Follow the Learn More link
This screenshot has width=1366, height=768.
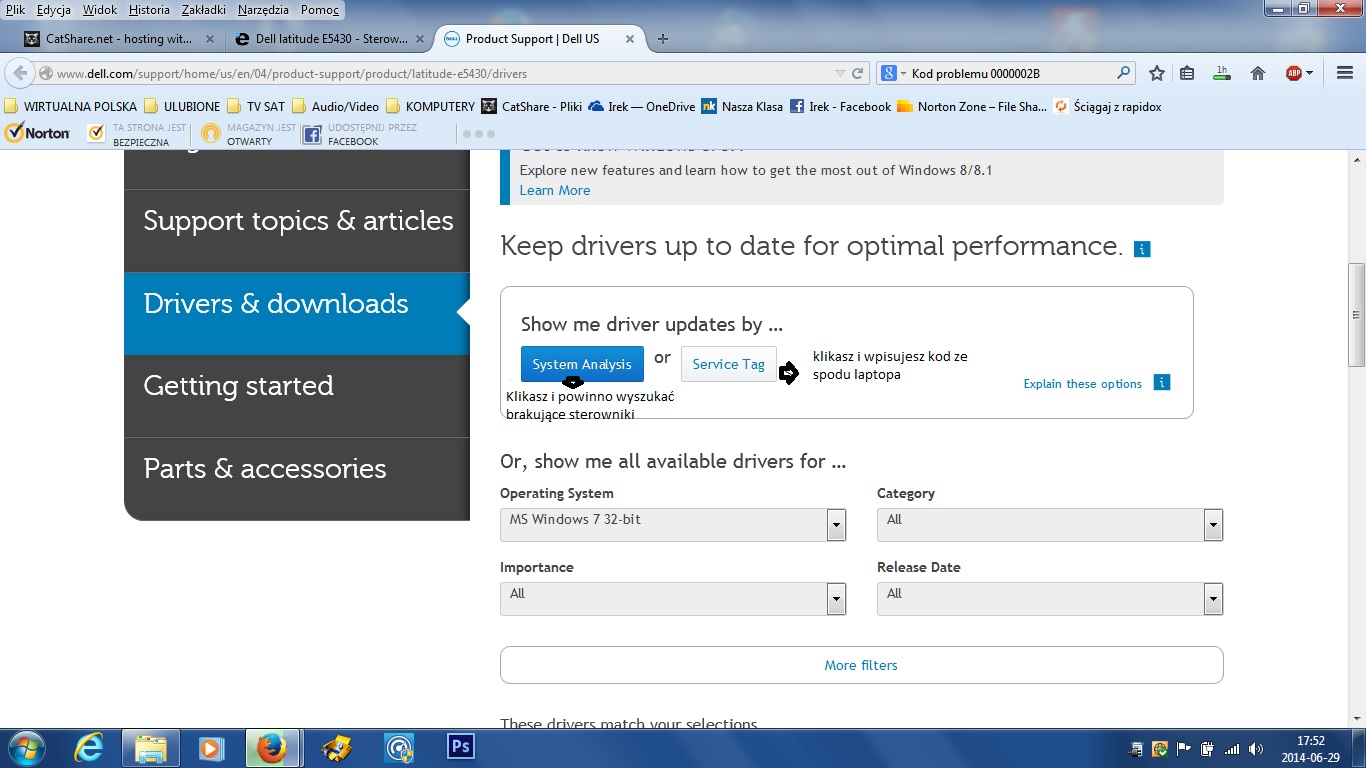[x=555, y=190]
